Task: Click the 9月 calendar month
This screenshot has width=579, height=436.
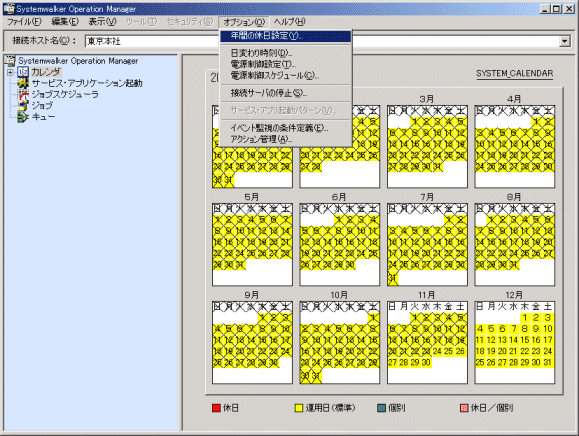Action: tap(252, 343)
